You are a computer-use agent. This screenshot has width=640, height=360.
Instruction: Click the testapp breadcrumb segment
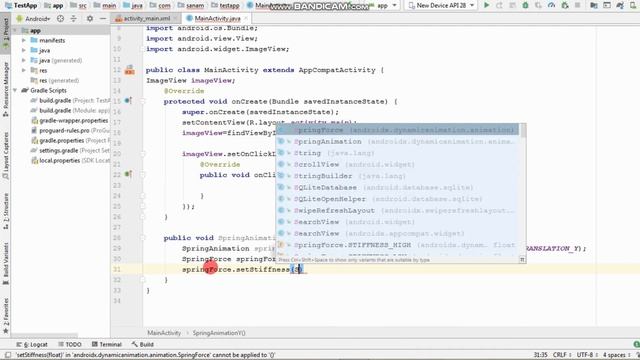[225, 6]
